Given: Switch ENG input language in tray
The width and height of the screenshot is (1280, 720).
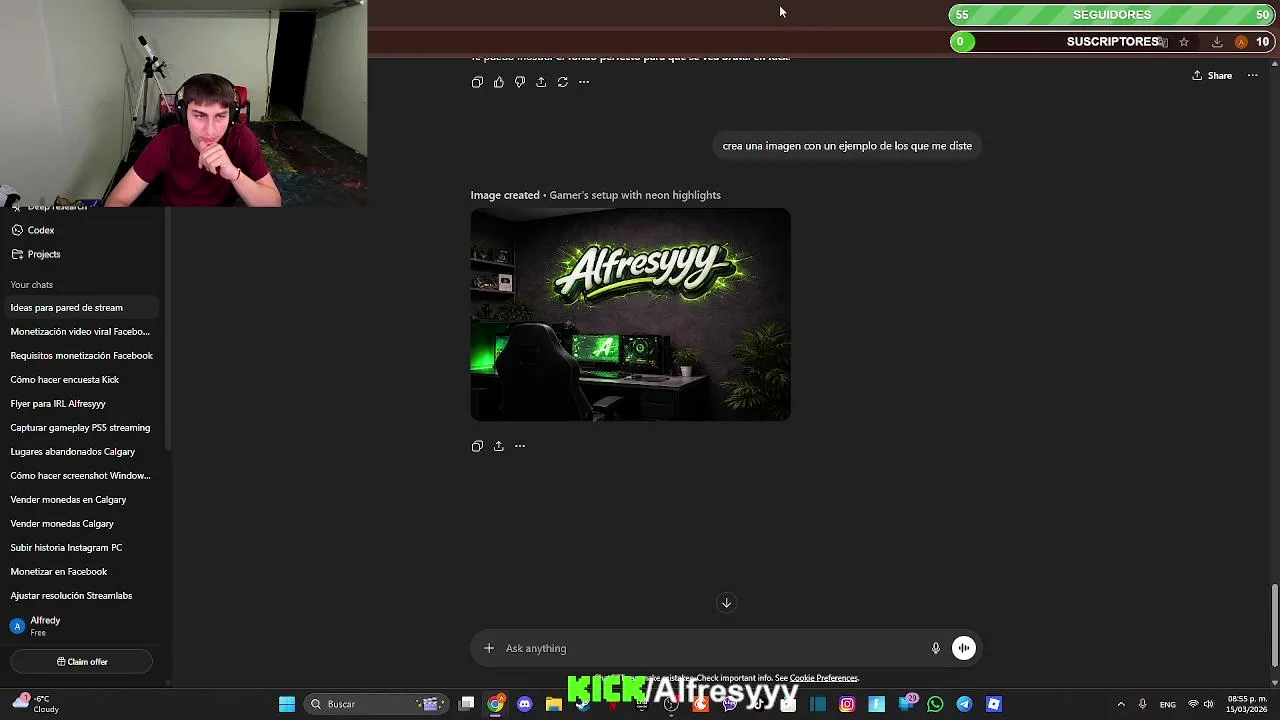Looking at the screenshot, I should (x=1168, y=704).
